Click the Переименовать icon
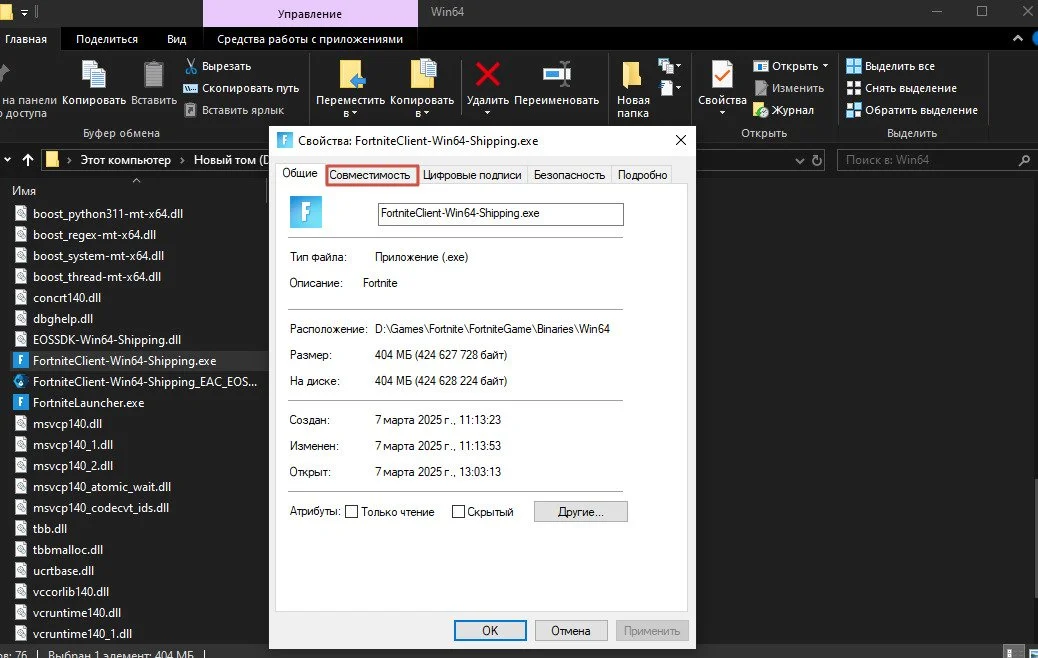 [557, 74]
